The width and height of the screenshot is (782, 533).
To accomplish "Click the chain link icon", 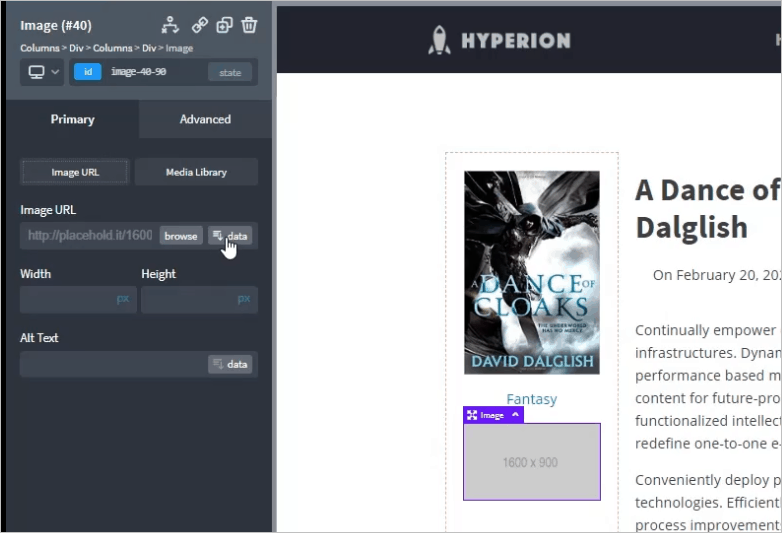I will (199, 25).
